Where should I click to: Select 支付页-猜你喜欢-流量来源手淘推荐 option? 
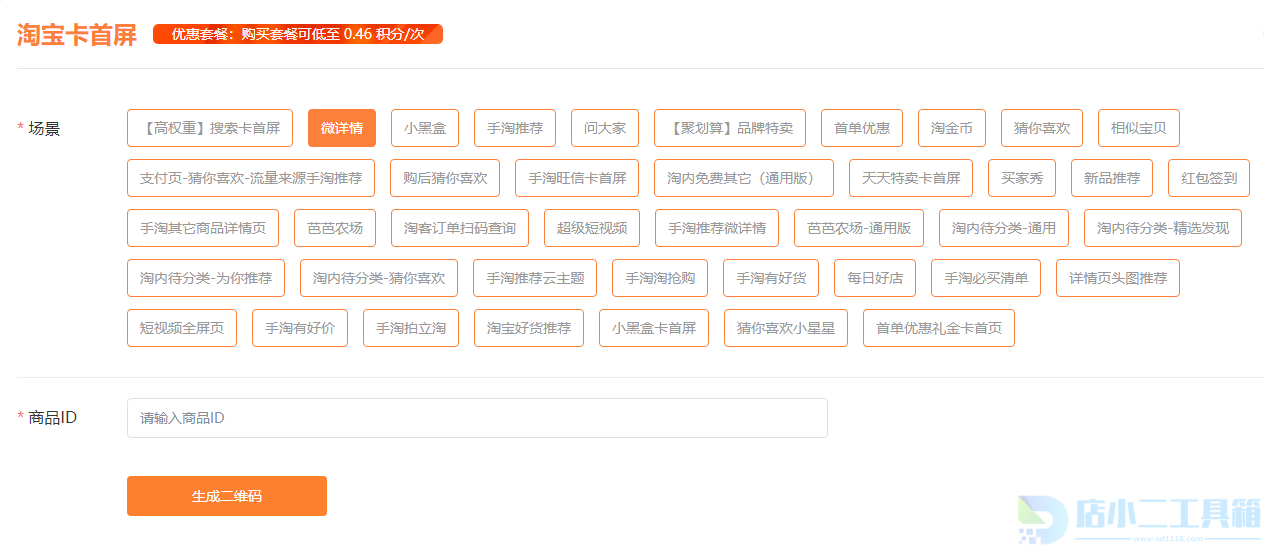(251, 178)
